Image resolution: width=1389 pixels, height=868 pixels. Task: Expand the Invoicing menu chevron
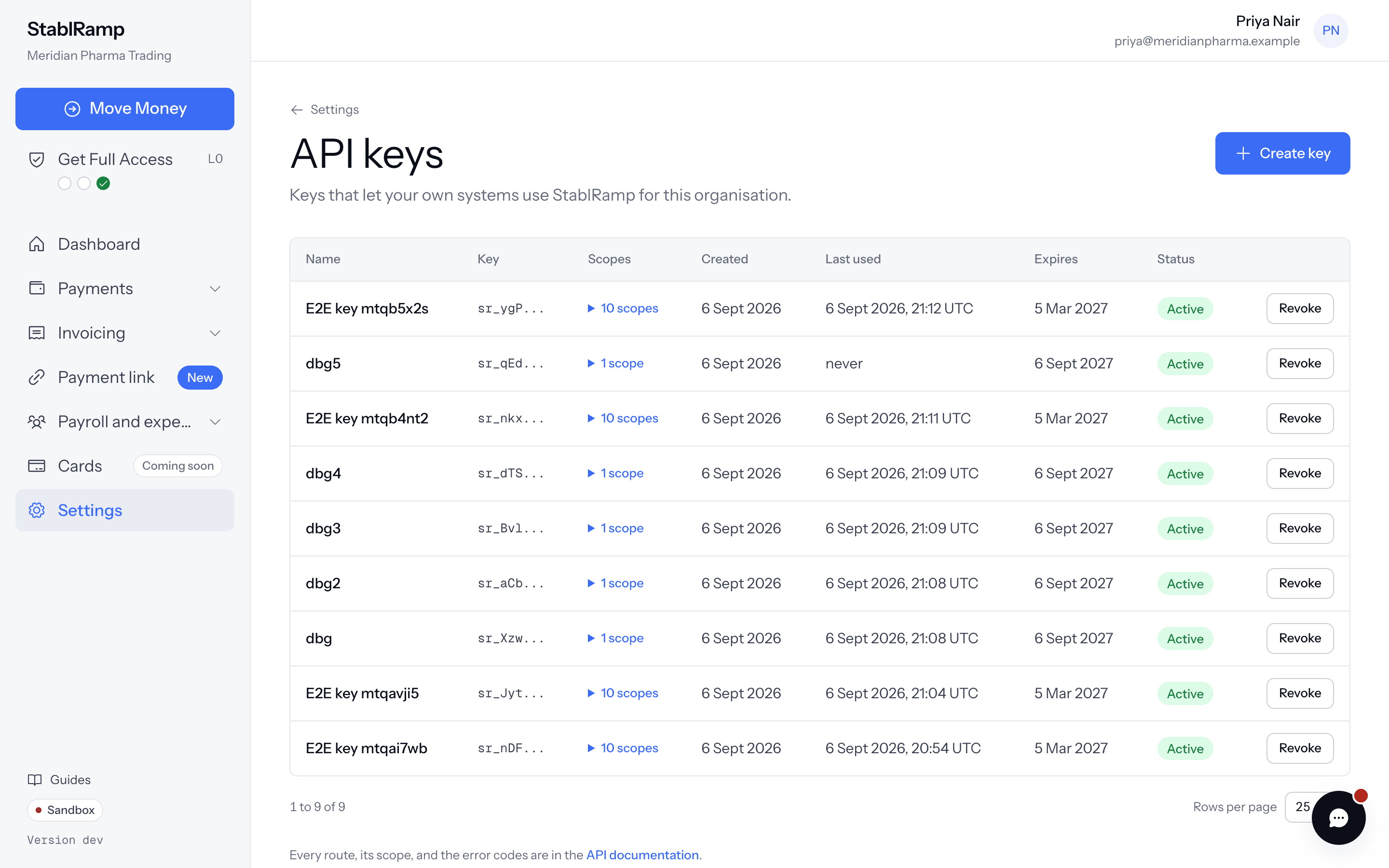(215, 333)
